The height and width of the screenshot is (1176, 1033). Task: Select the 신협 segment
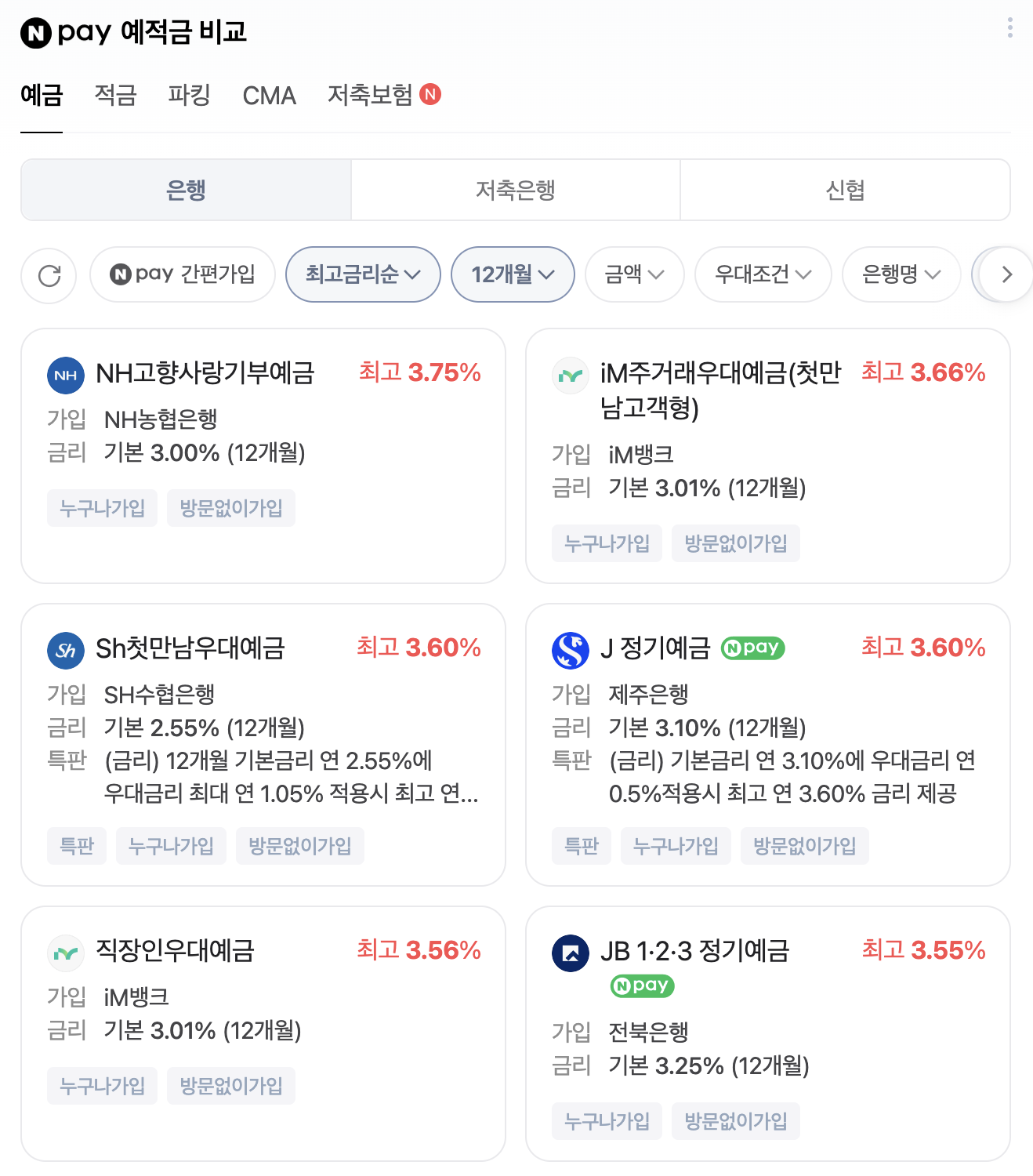click(845, 190)
